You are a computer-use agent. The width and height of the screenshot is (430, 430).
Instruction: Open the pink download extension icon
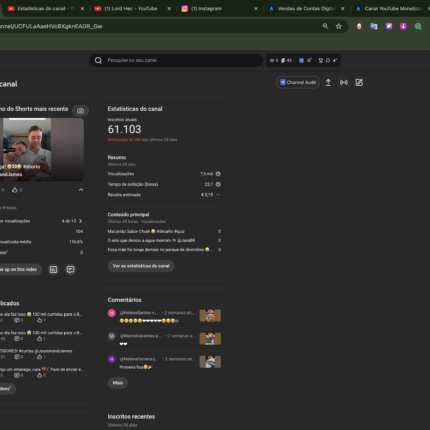[403, 26]
